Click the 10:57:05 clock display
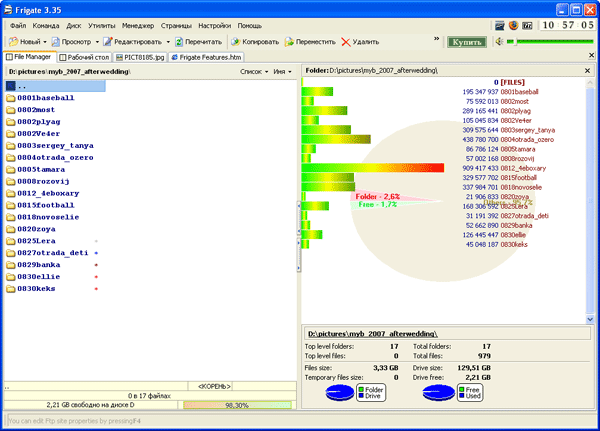 tap(568, 25)
